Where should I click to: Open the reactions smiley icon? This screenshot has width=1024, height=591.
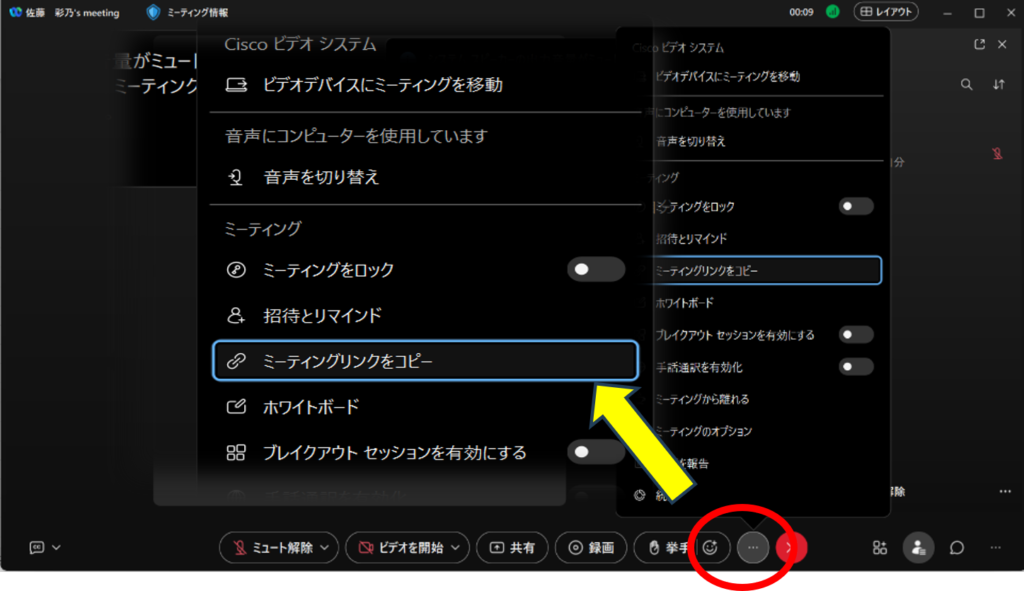[711, 547]
